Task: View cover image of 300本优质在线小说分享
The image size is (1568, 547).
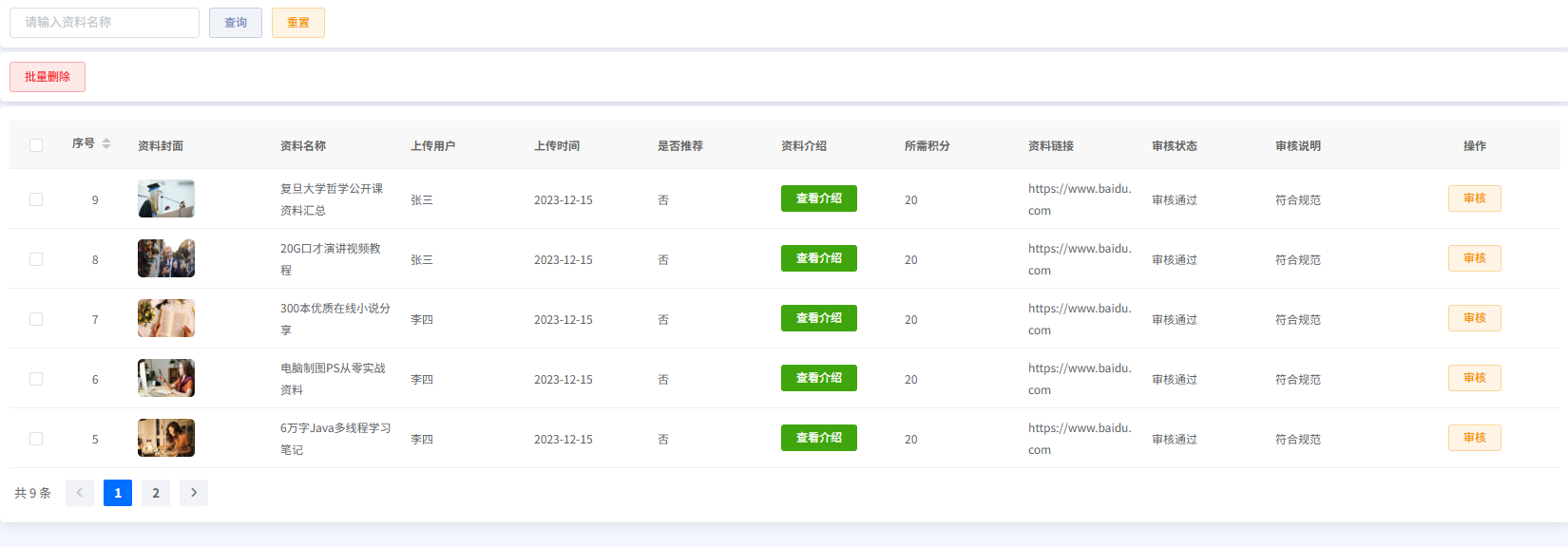Action: [166, 318]
